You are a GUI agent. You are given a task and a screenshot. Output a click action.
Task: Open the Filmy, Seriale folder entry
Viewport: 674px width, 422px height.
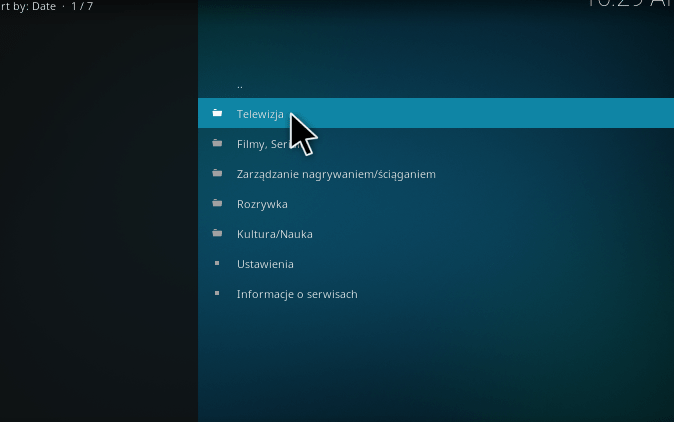[x=435, y=144]
